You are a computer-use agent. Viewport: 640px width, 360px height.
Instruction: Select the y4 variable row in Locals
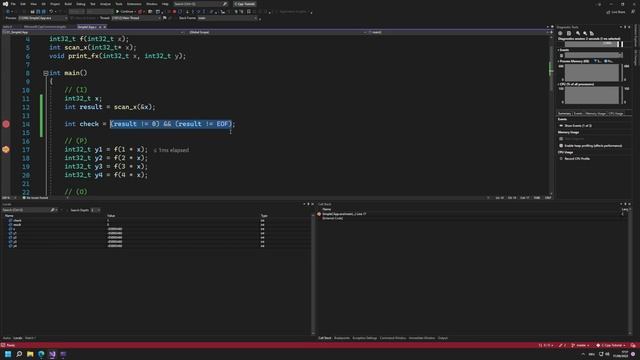click(157, 246)
